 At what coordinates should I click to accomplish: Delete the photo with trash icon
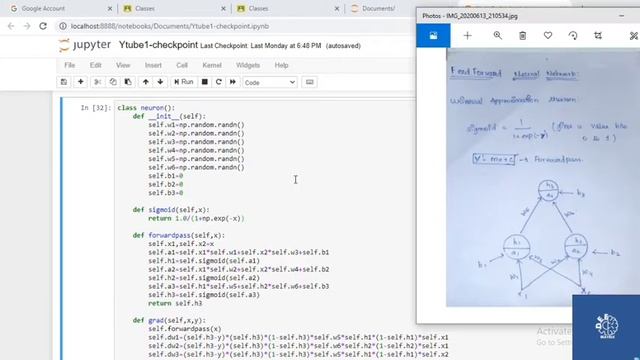(522, 36)
